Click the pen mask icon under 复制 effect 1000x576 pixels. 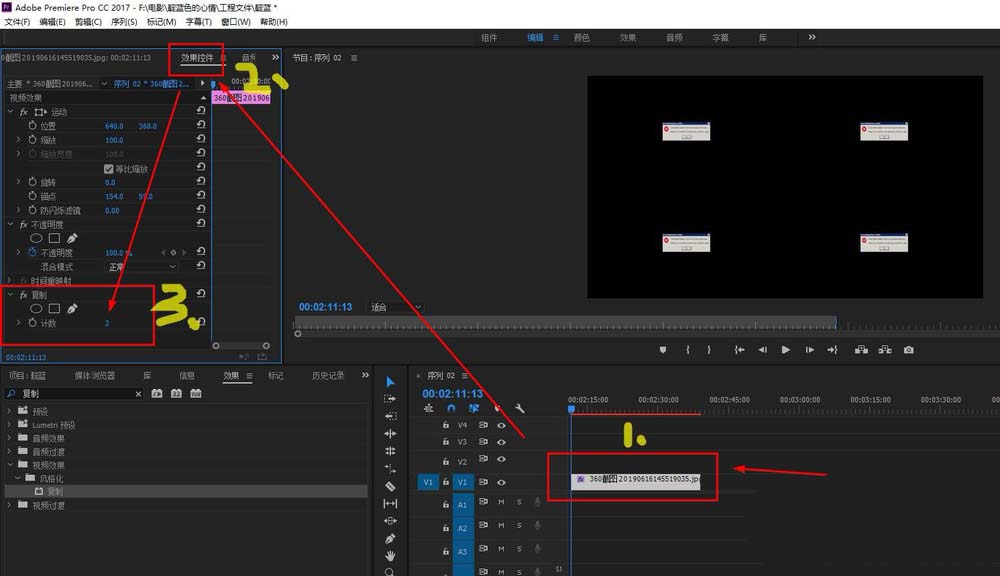[x=73, y=309]
